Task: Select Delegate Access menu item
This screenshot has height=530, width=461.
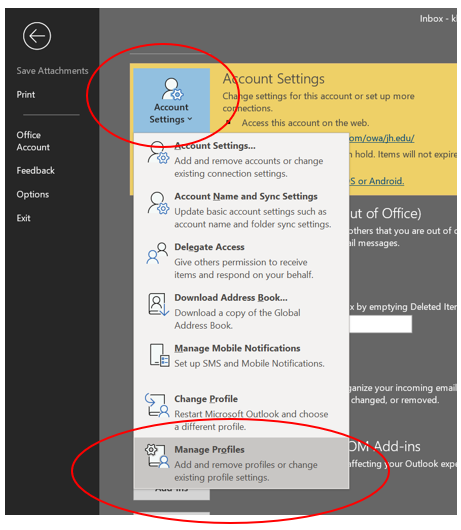Action: (x=241, y=260)
